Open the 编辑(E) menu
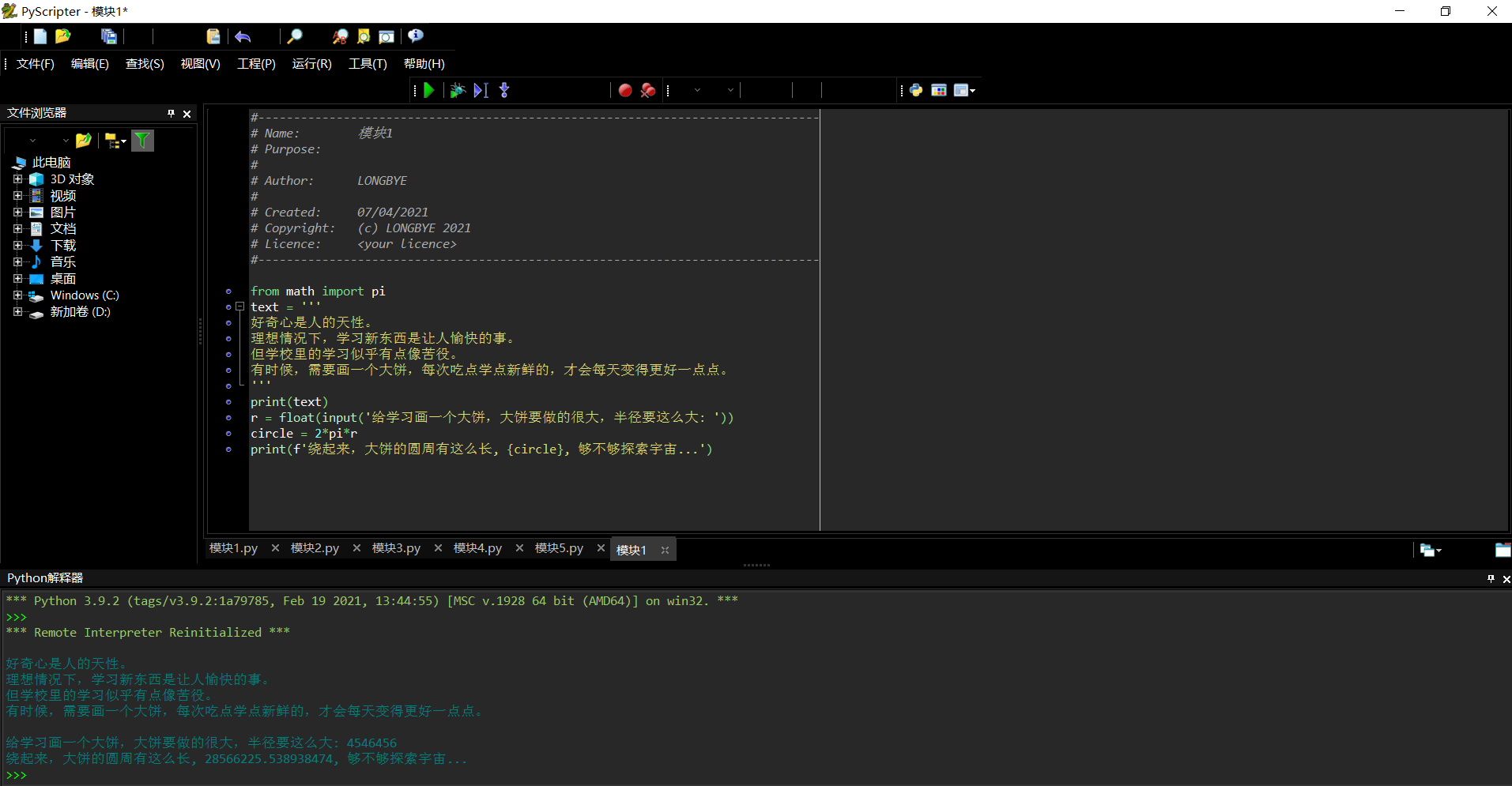 pyautogui.click(x=90, y=64)
